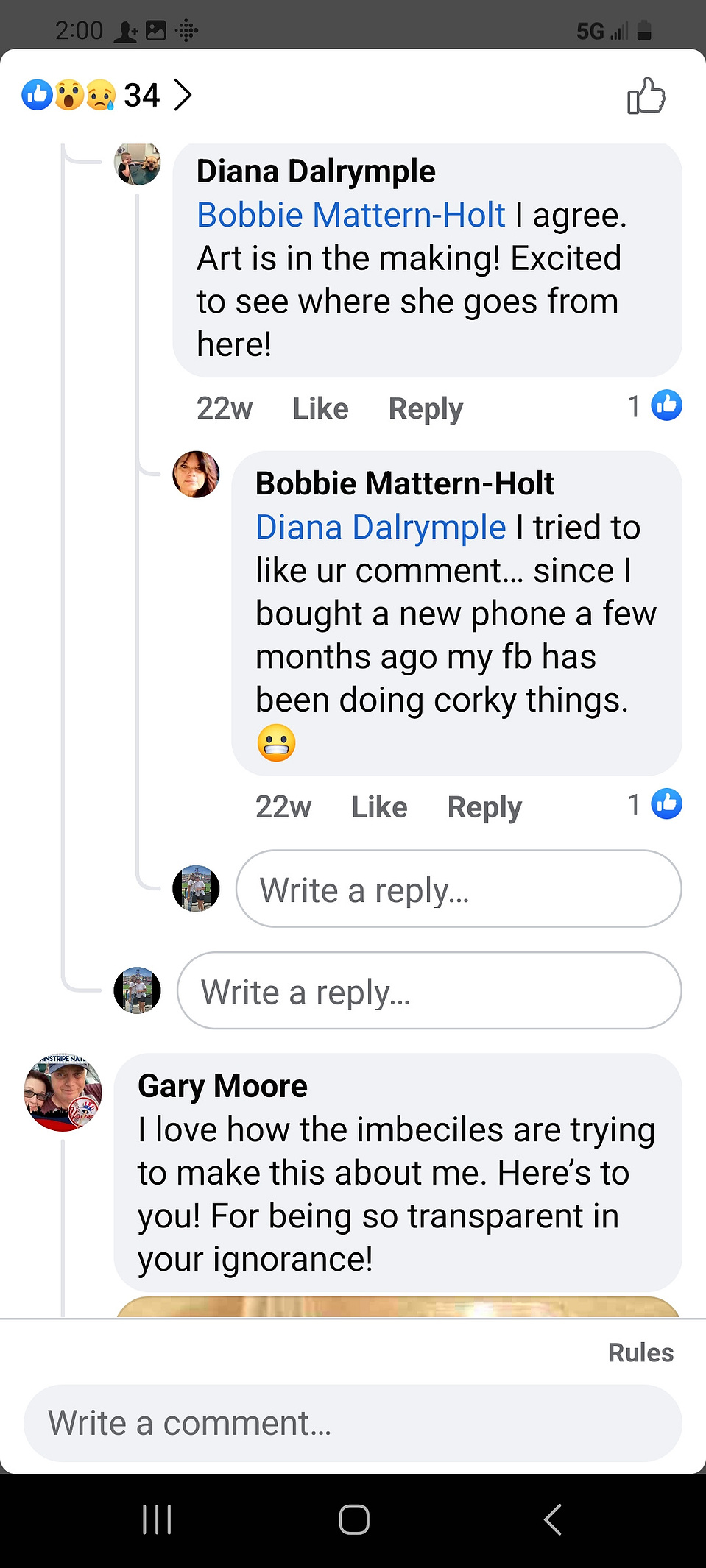Reply to Diana Dalrymple's comment
The image size is (706, 1568).
tap(426, 408)
